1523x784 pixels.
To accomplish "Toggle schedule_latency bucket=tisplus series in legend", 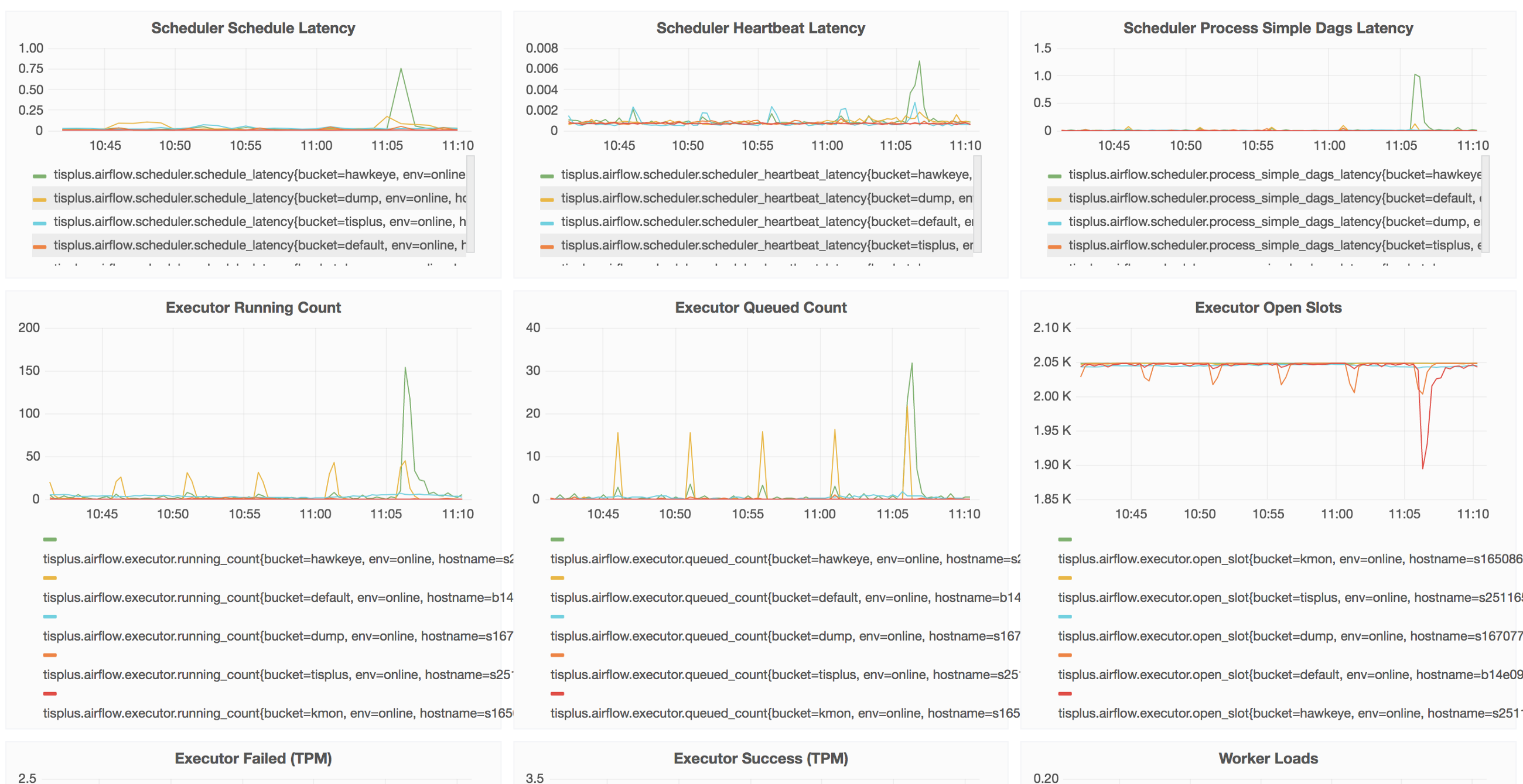I will coord(259,221).
